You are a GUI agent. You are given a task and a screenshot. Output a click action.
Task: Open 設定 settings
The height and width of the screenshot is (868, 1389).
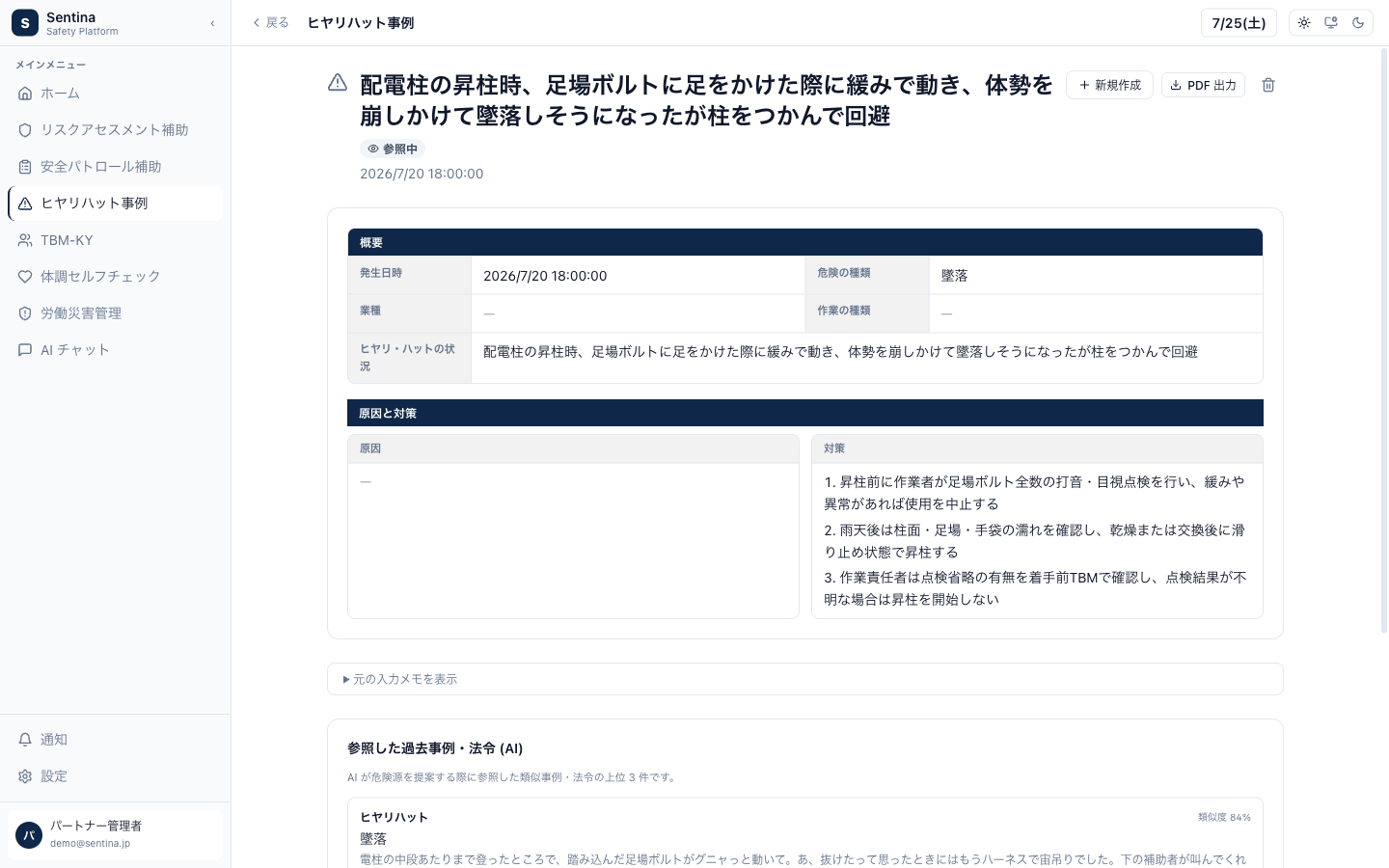pyautogui.click(x=115, y=776)
